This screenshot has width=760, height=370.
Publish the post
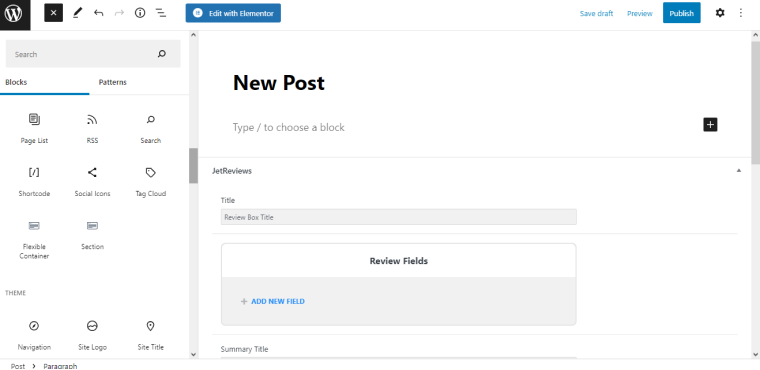click(681, 13)
